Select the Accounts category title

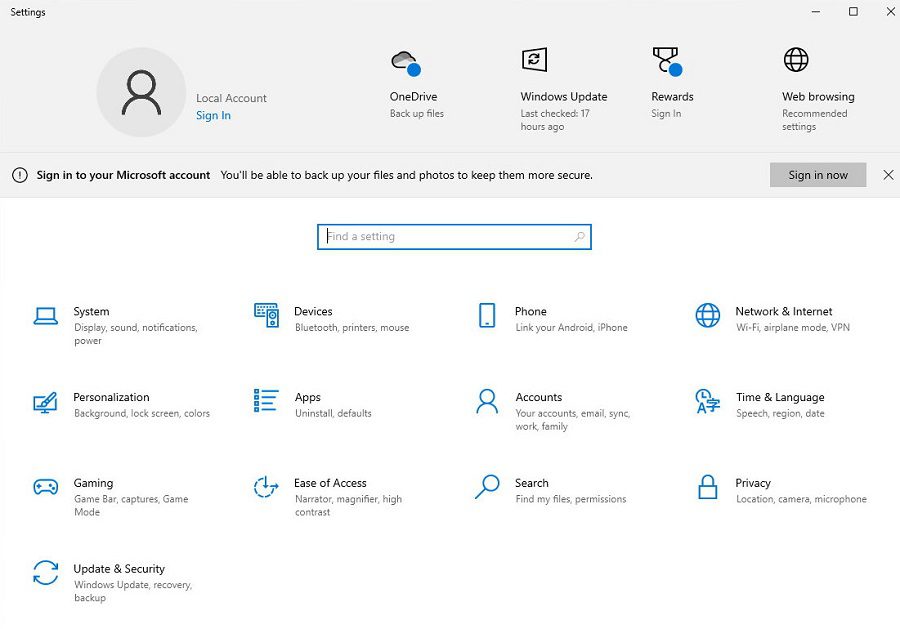(538, 397)
